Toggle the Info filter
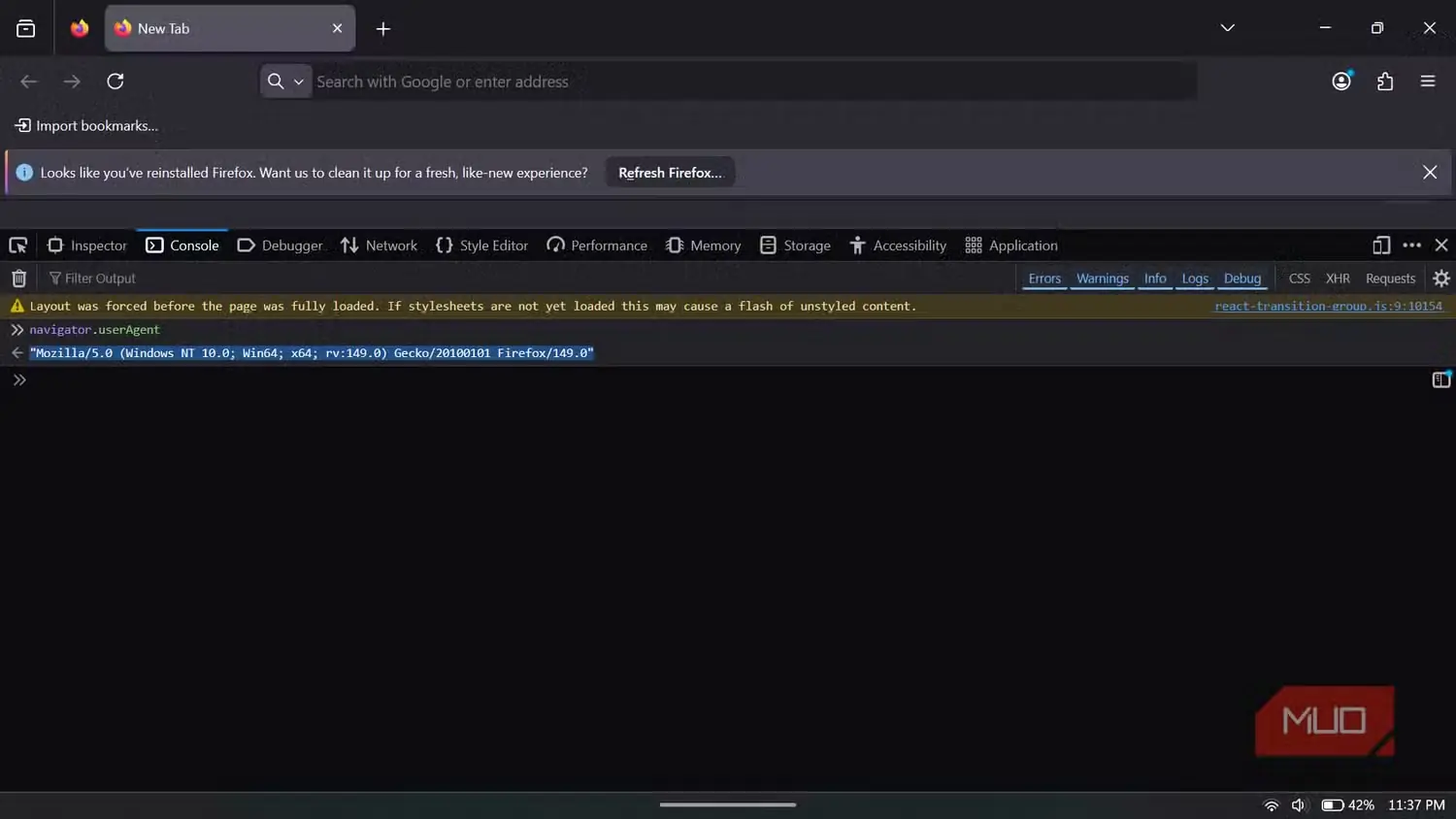 1155,278
